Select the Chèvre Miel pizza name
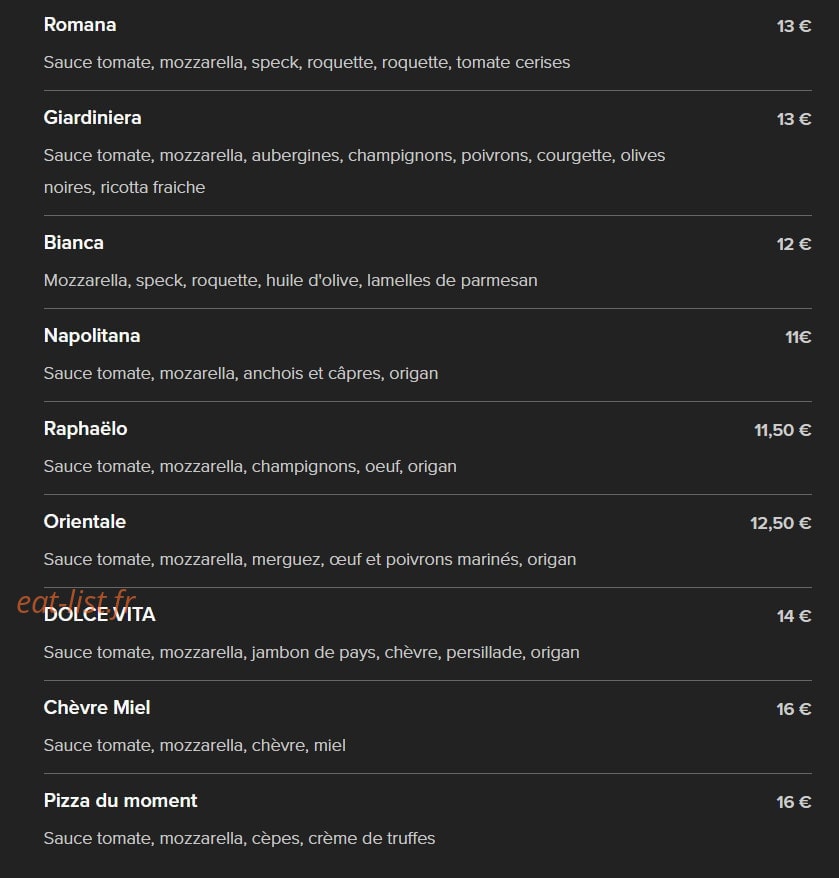This screenshot has width=839, height=878. 97,707
